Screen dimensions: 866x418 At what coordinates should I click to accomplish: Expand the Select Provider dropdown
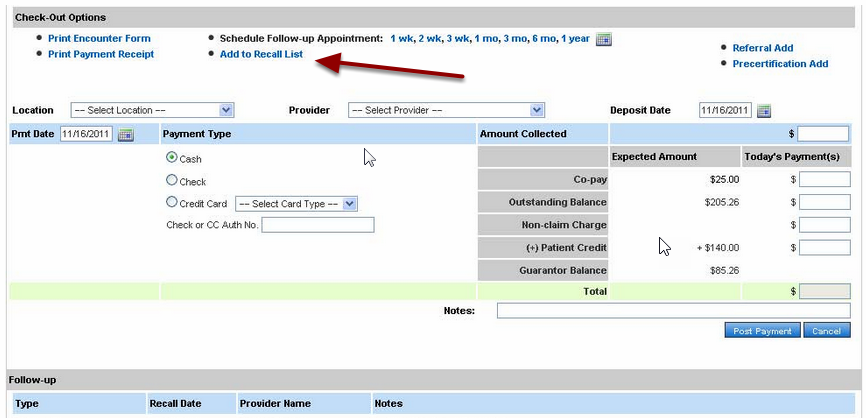click(445, 110)
